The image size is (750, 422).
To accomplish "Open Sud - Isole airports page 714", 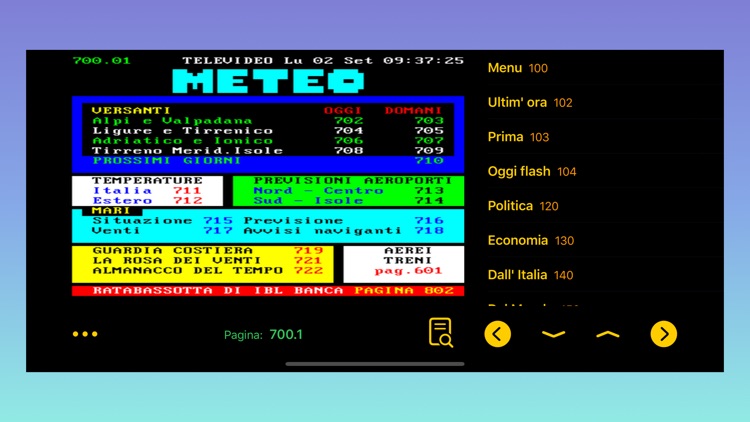I will point(429,200).
